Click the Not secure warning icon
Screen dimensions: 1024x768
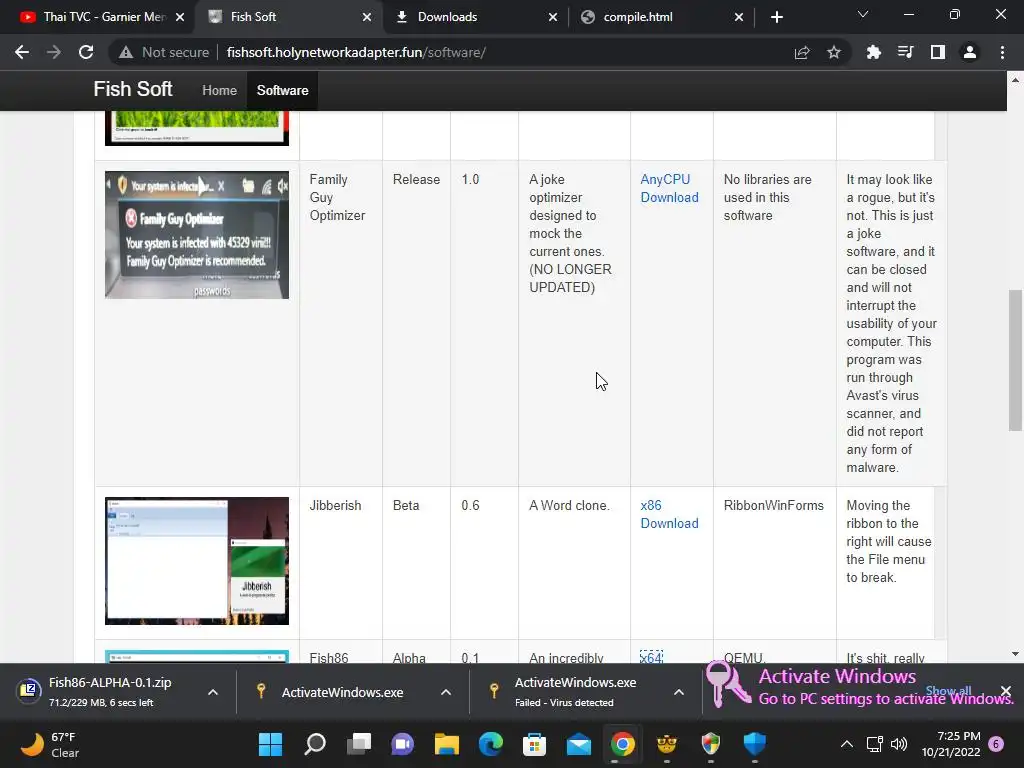pos(126,52)
